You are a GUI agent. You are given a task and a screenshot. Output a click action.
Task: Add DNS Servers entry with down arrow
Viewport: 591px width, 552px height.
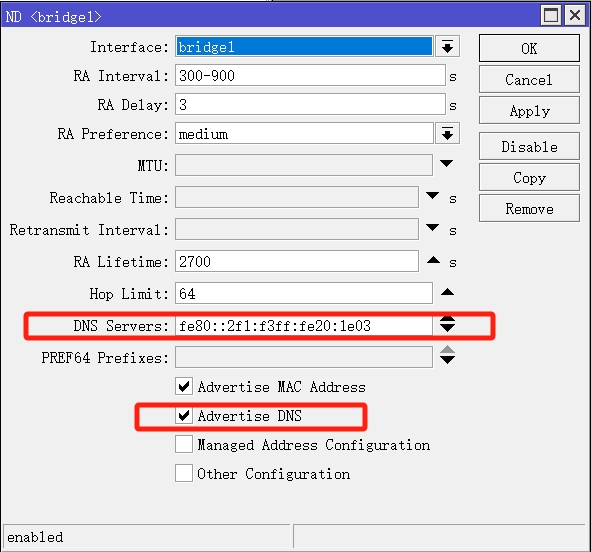click(x=447, y=329)
